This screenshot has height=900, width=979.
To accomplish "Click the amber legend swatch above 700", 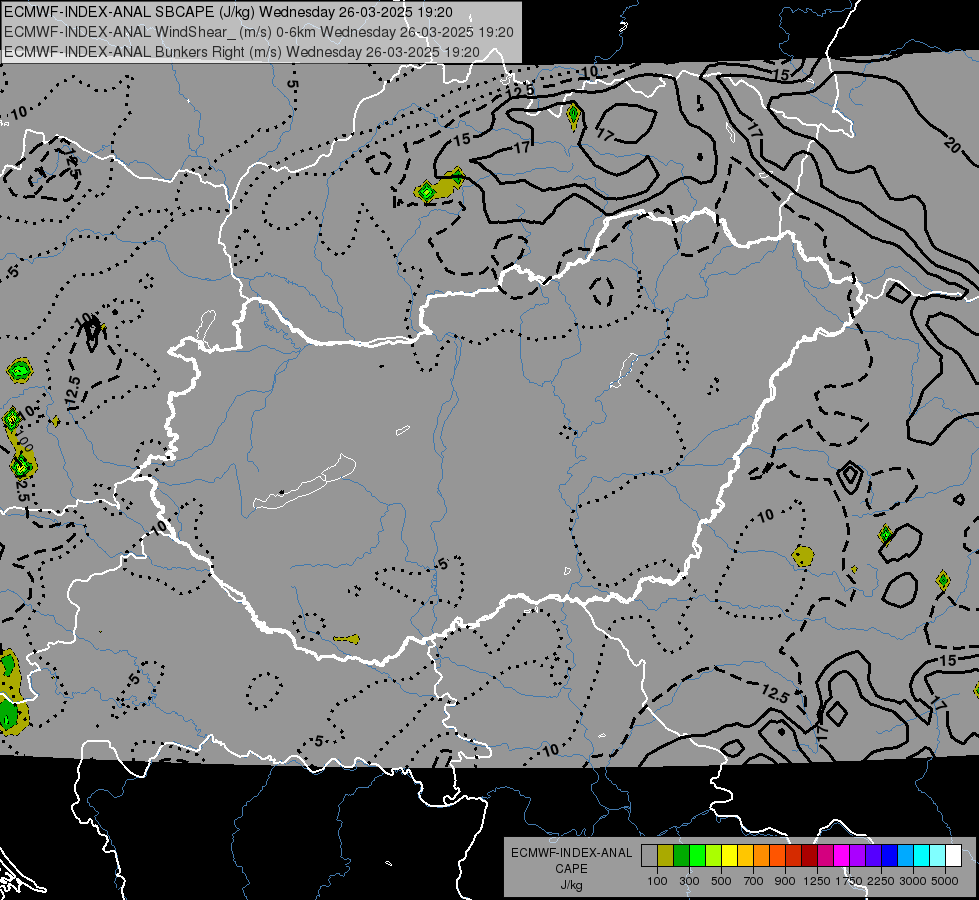I will click(745, 856).
